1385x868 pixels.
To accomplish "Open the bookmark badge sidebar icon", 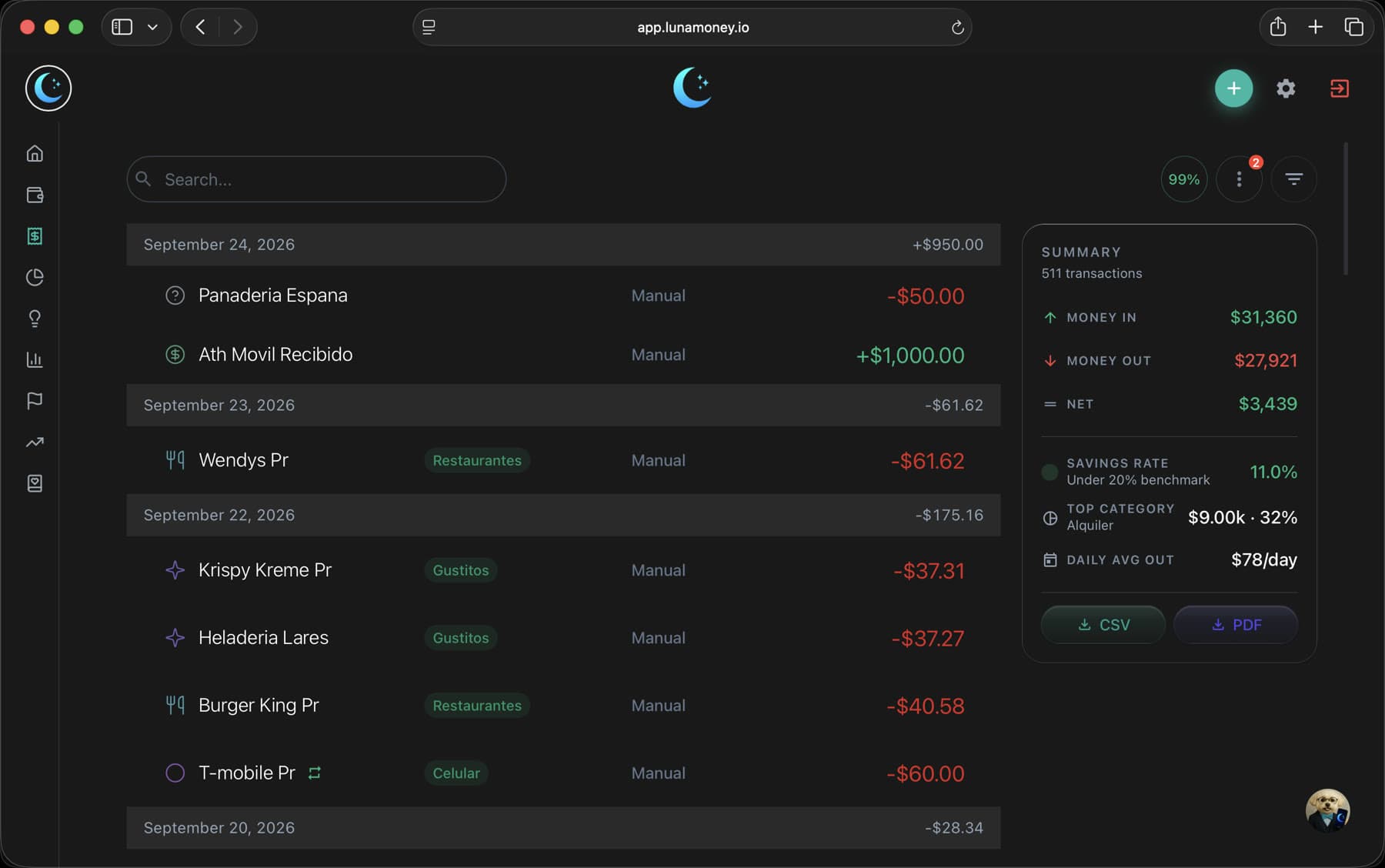I will coord(35,483).
